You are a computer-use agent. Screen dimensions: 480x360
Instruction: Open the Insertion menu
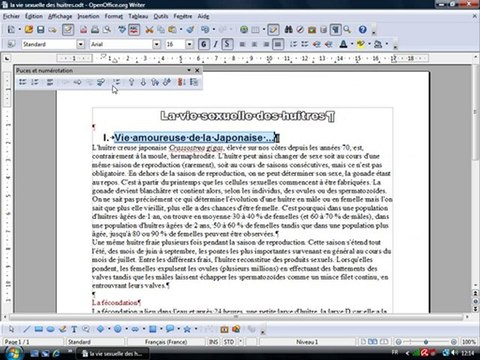click(88, 16)
